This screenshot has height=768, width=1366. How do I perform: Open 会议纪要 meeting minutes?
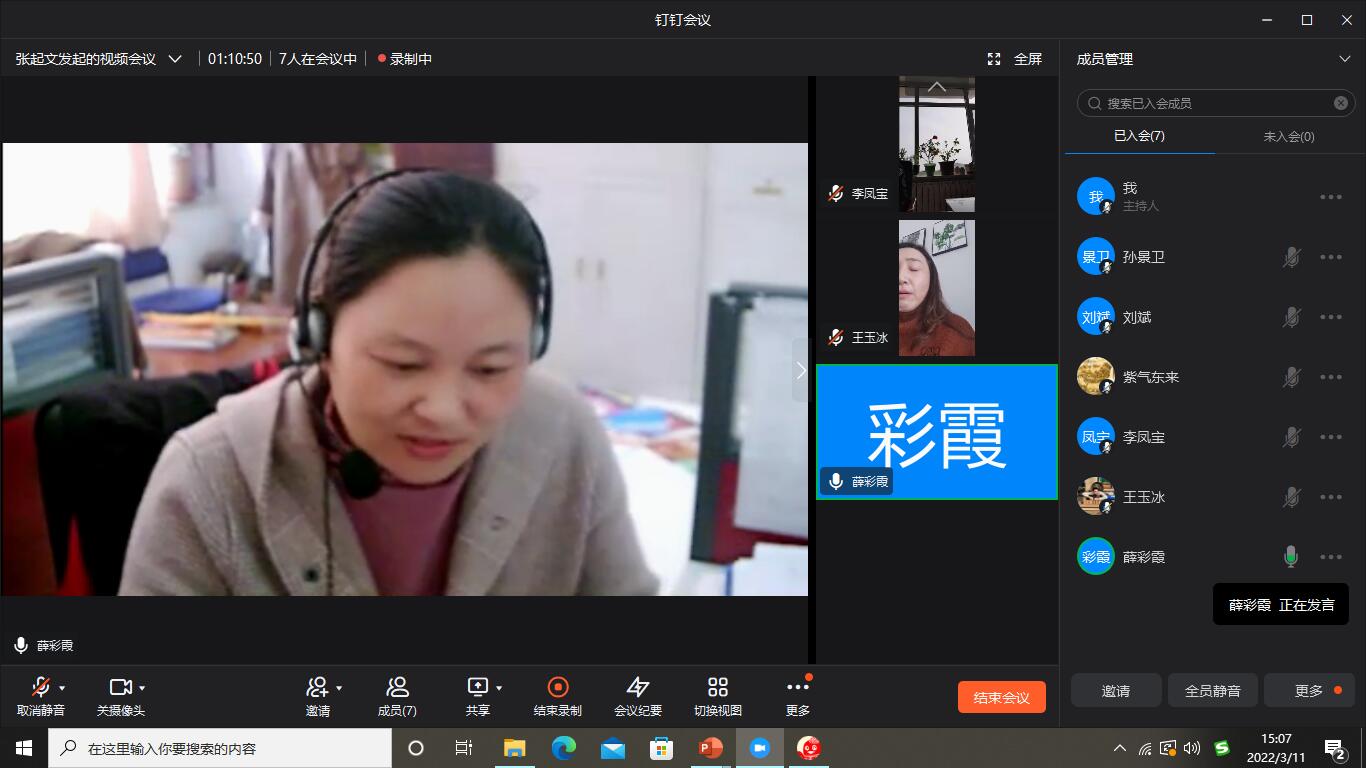pos(638,696)
